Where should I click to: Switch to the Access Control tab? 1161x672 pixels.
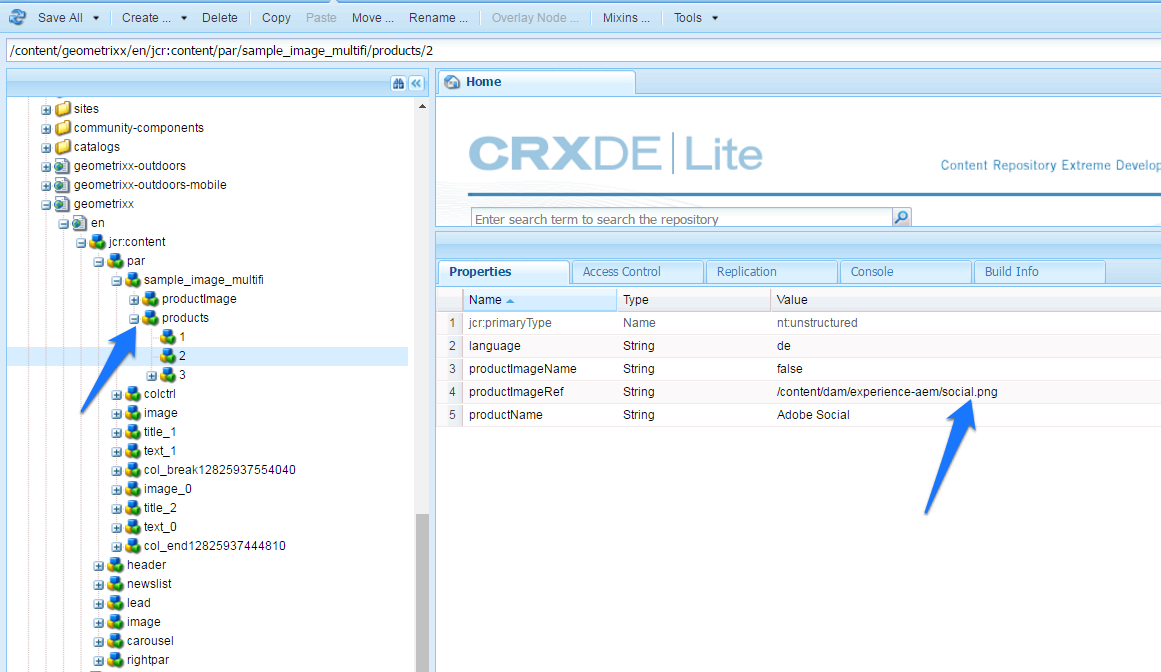(637, 271)
